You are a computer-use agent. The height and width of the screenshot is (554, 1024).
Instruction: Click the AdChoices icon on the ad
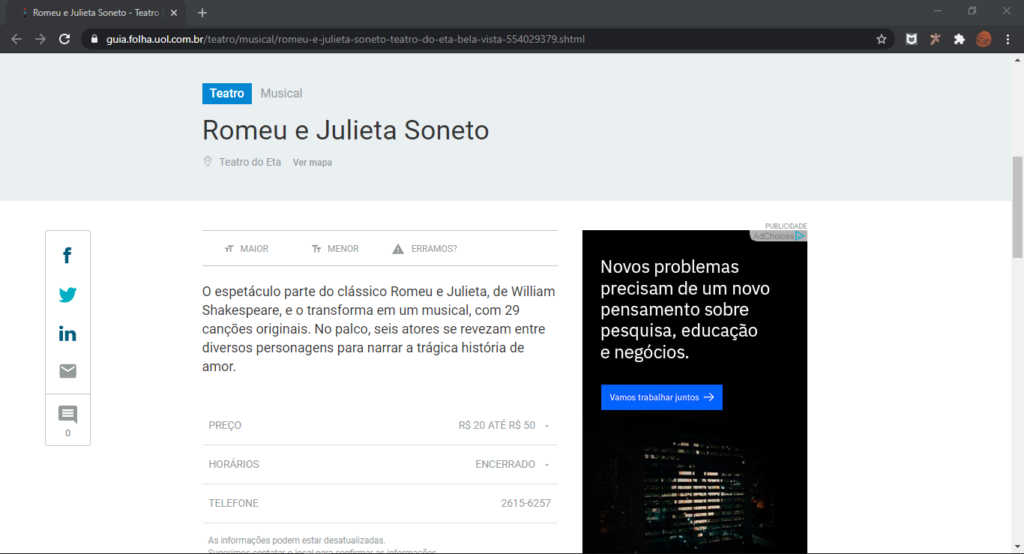point(799,236)
